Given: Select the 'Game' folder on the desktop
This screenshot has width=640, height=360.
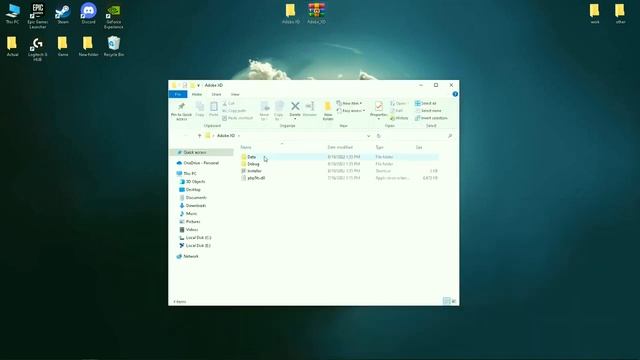Looking at the screenshot, I should pyautogui.click(x=62, y=46).
